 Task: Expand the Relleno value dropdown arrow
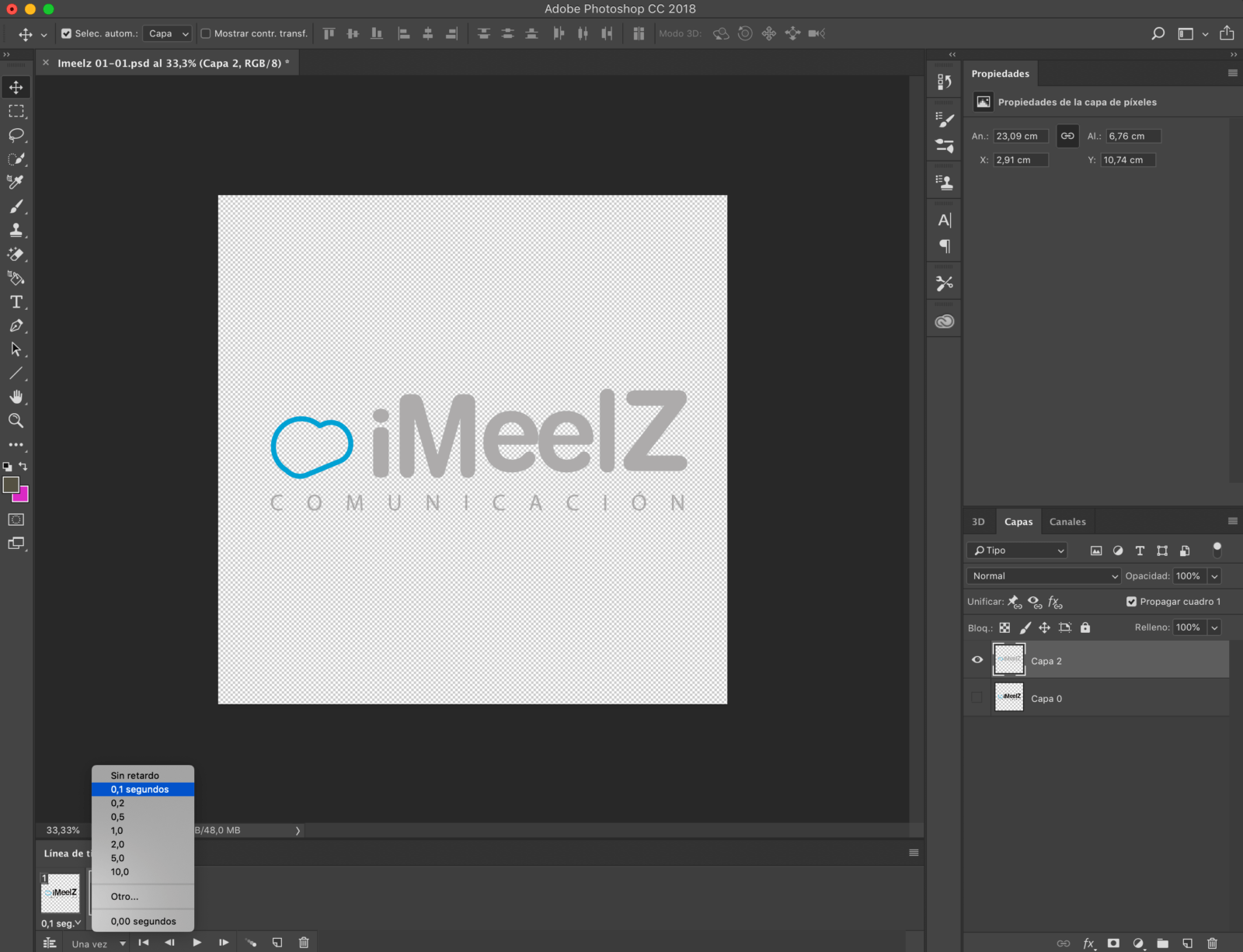(1214, 627)
